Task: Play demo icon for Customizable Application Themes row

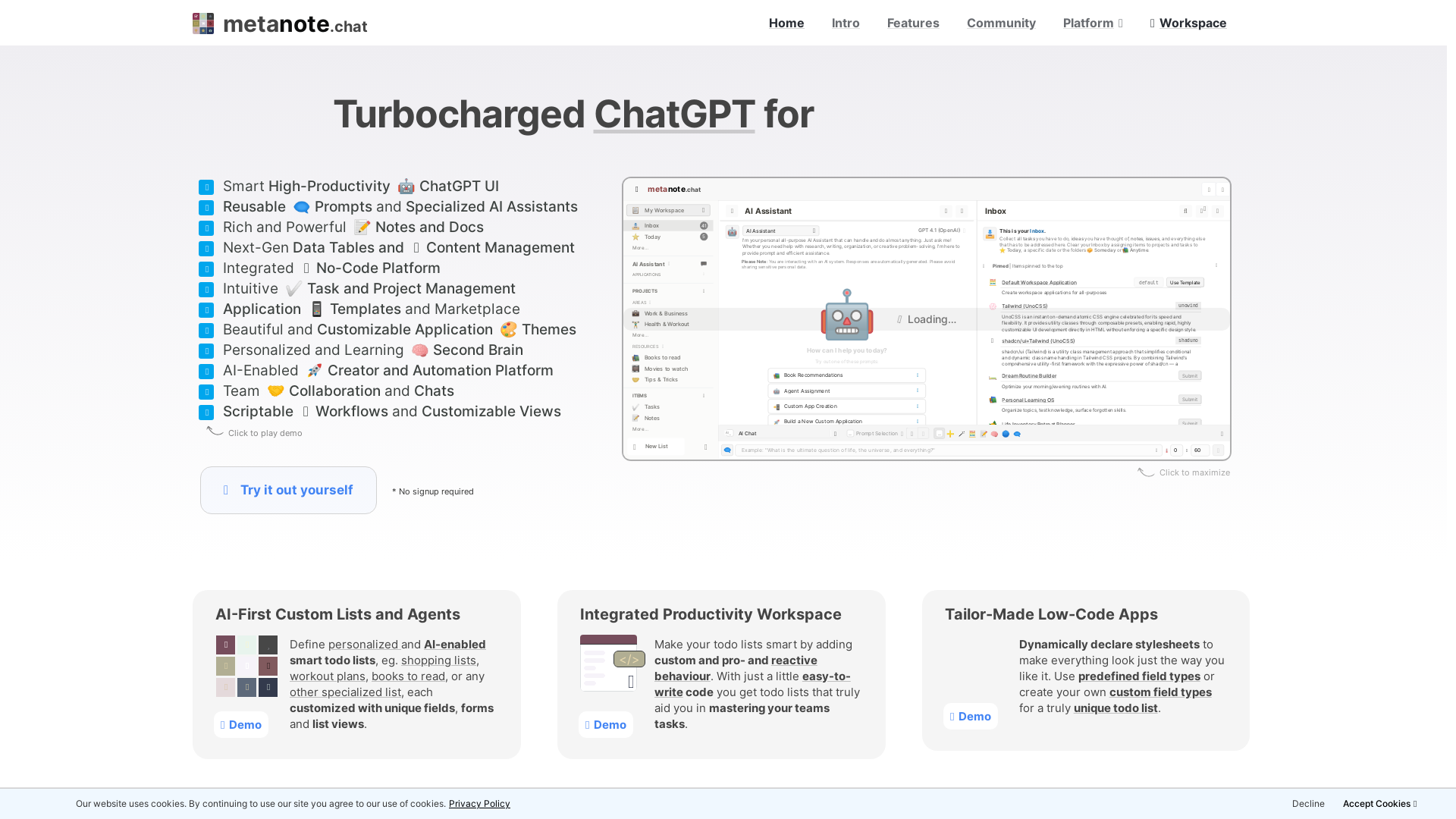Action: [206, 331]
